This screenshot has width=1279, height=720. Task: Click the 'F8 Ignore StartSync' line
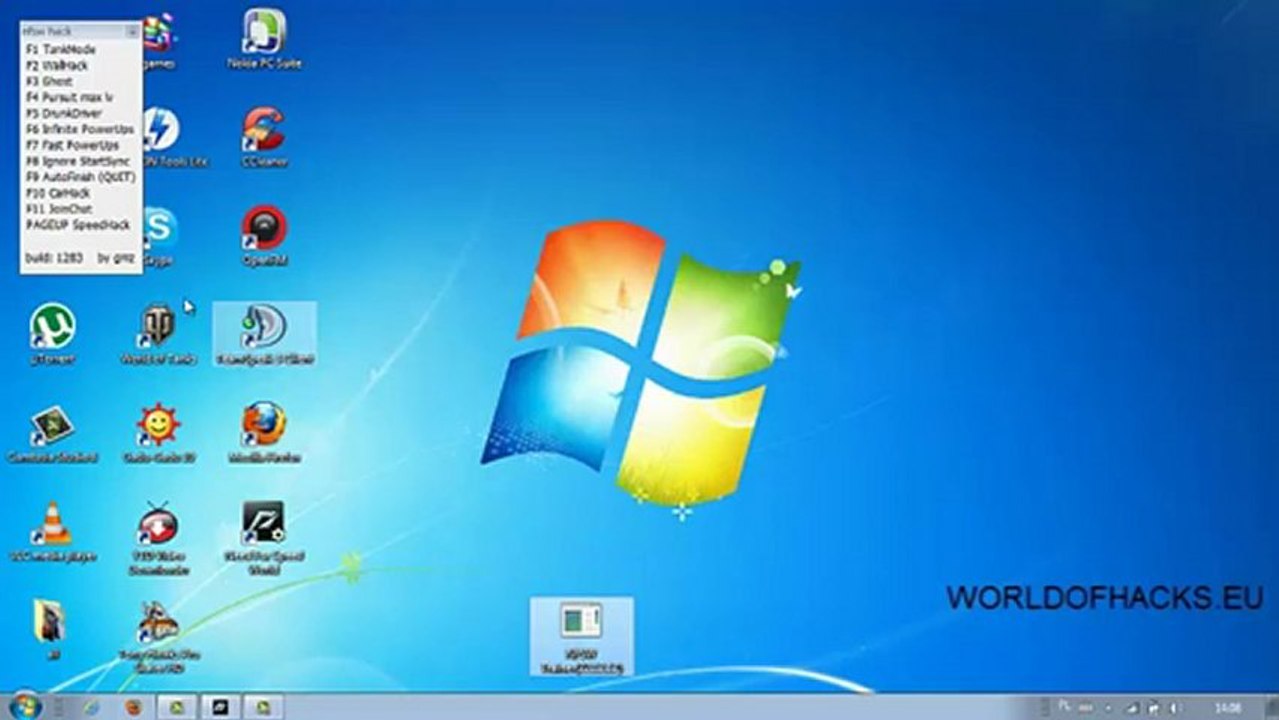78,161
